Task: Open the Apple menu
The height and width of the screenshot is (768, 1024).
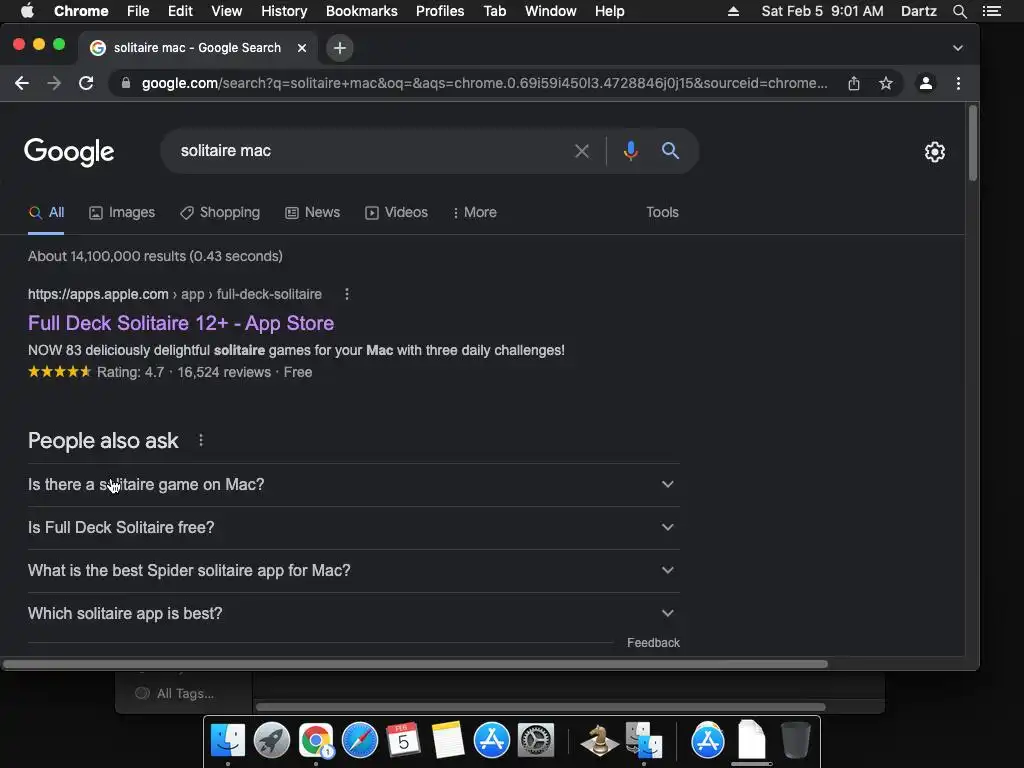Action: 27,11
